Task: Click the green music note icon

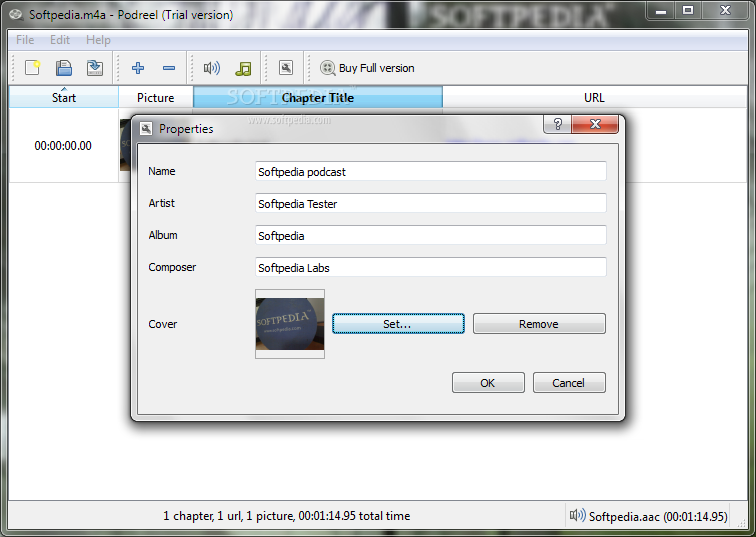Action: 243,68
